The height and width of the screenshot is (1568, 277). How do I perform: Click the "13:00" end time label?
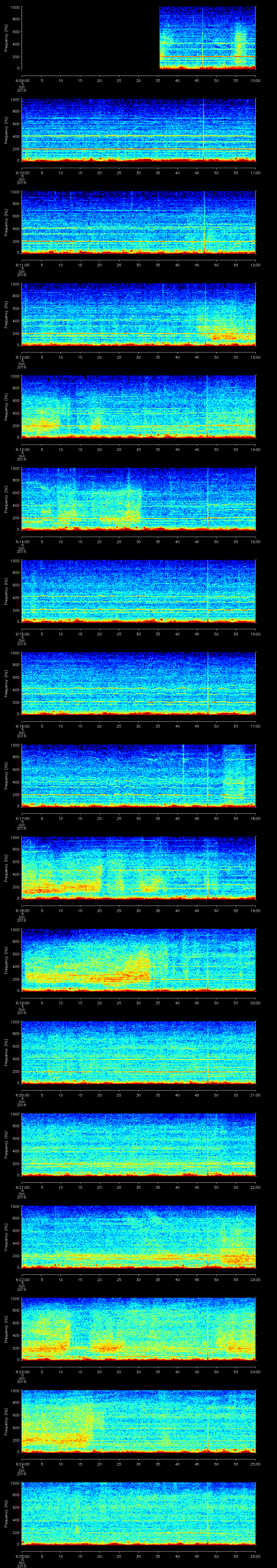pyautogui.click(x=256, y=357)
